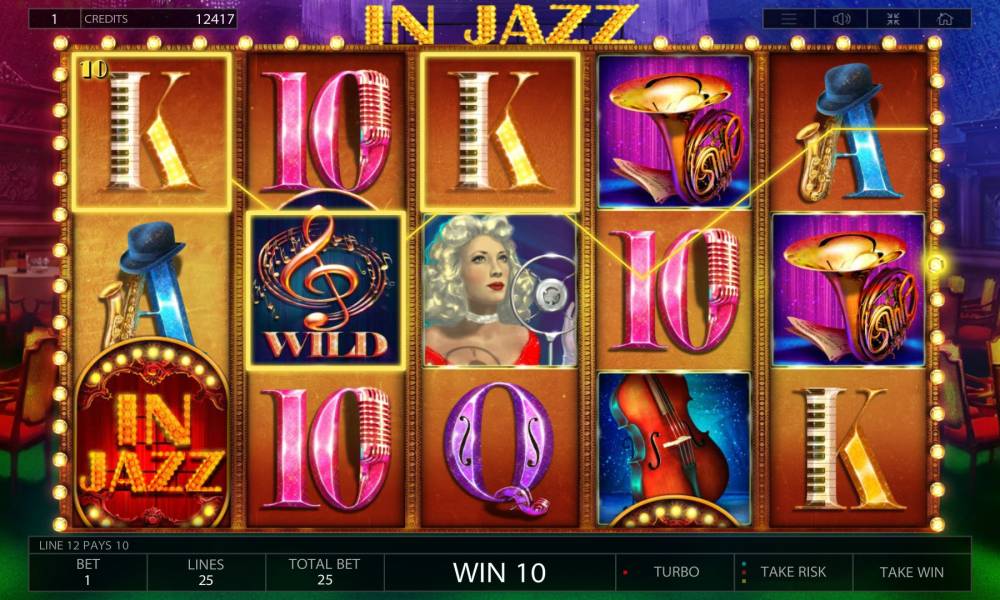
Task: Adjust the Lines count 25
Action: [x=205, y=572]
